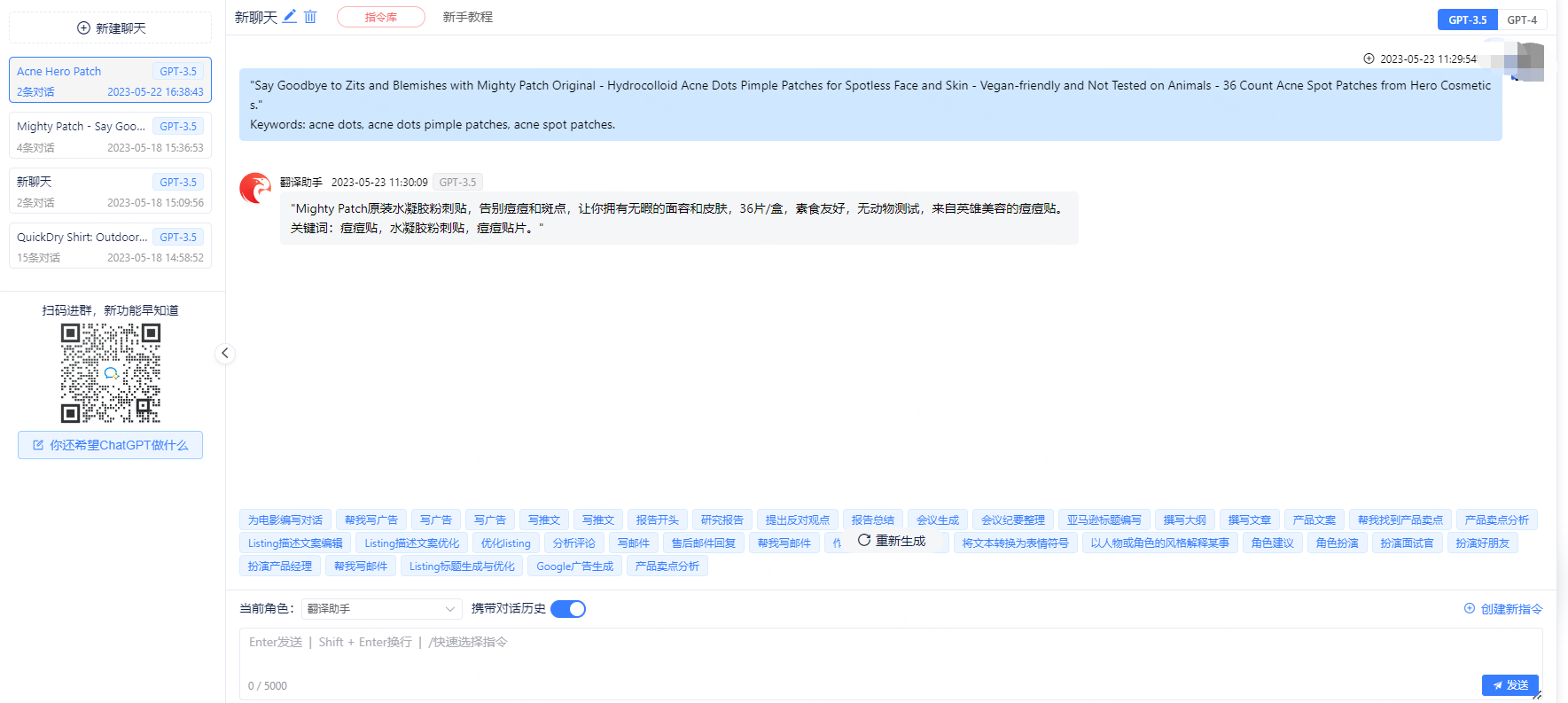This screenshot has width=1568, height=703.
Task: Click the 发送 send button
Action: click(1510, 685)
